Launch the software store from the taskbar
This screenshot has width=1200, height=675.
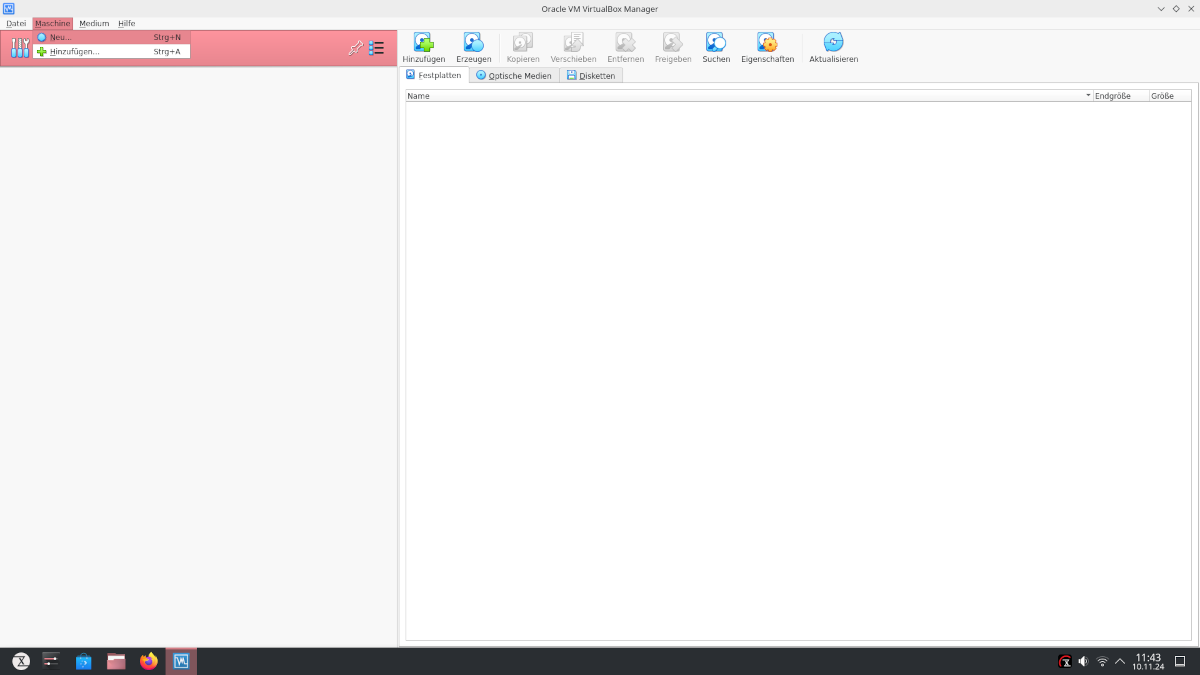[x=84, y=661]
